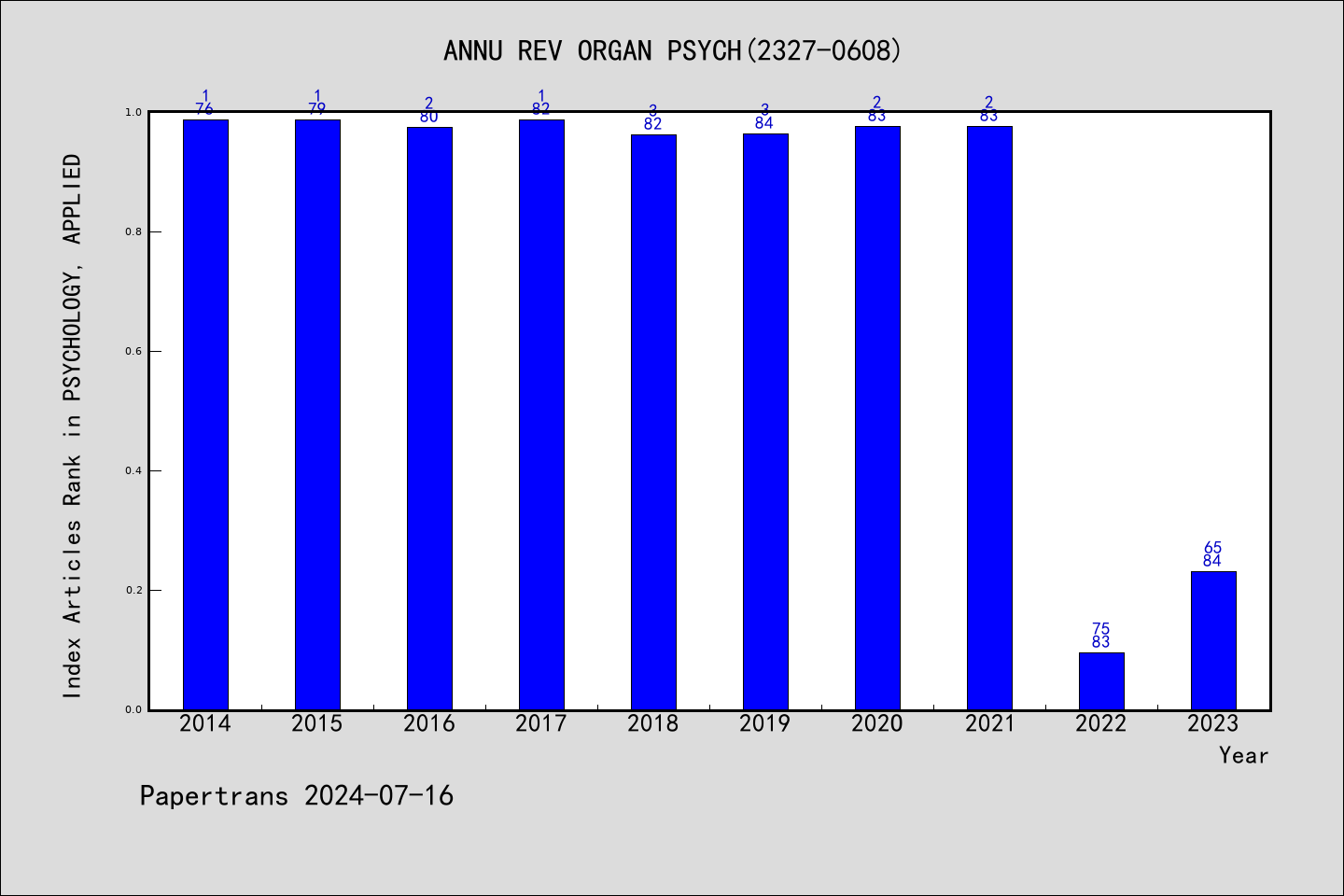Select the 2018 bar
Screen dimensions: 1344x896
[x=653, y=422]
